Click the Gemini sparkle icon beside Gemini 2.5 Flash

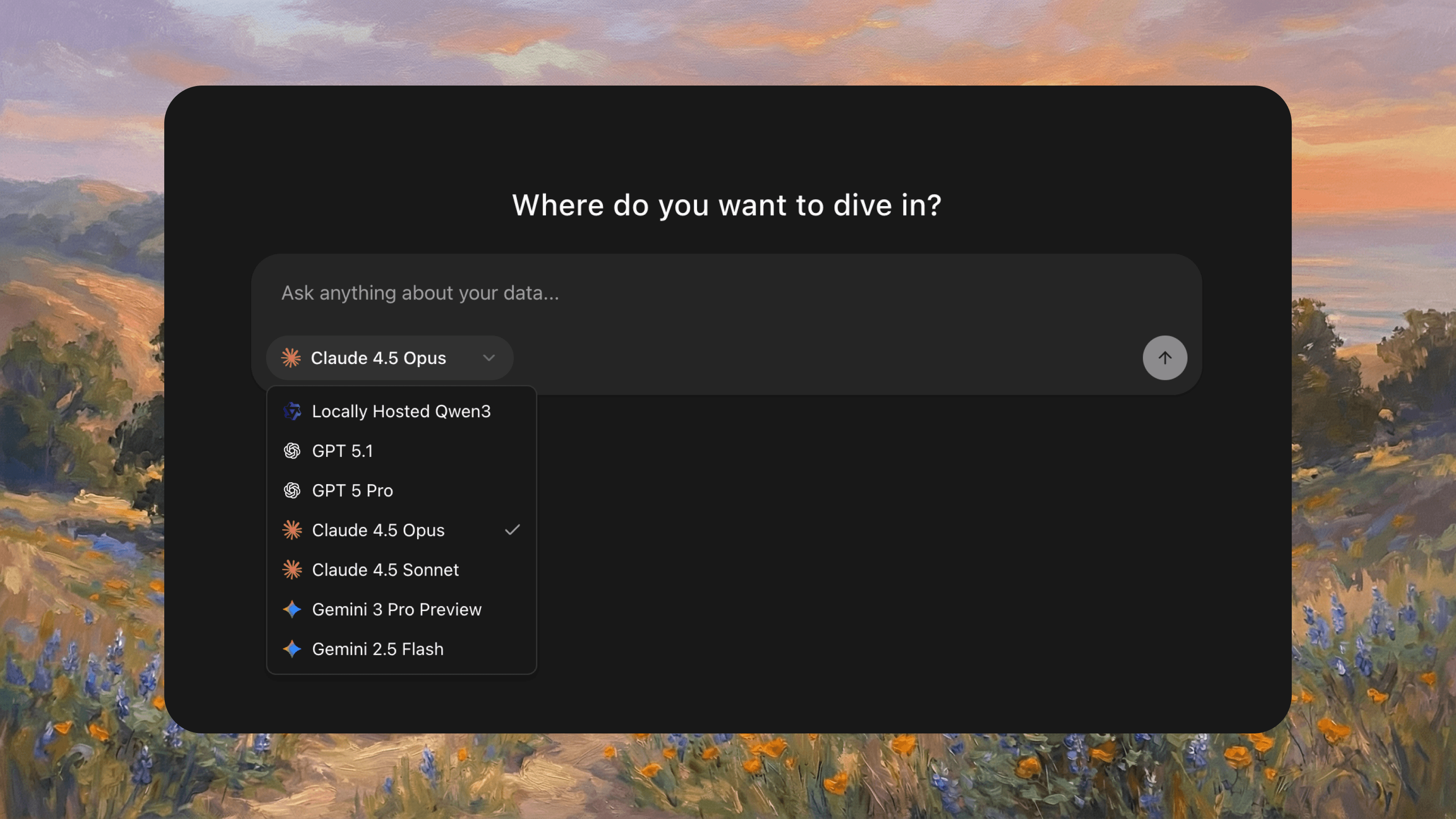[x=292, y=649]
